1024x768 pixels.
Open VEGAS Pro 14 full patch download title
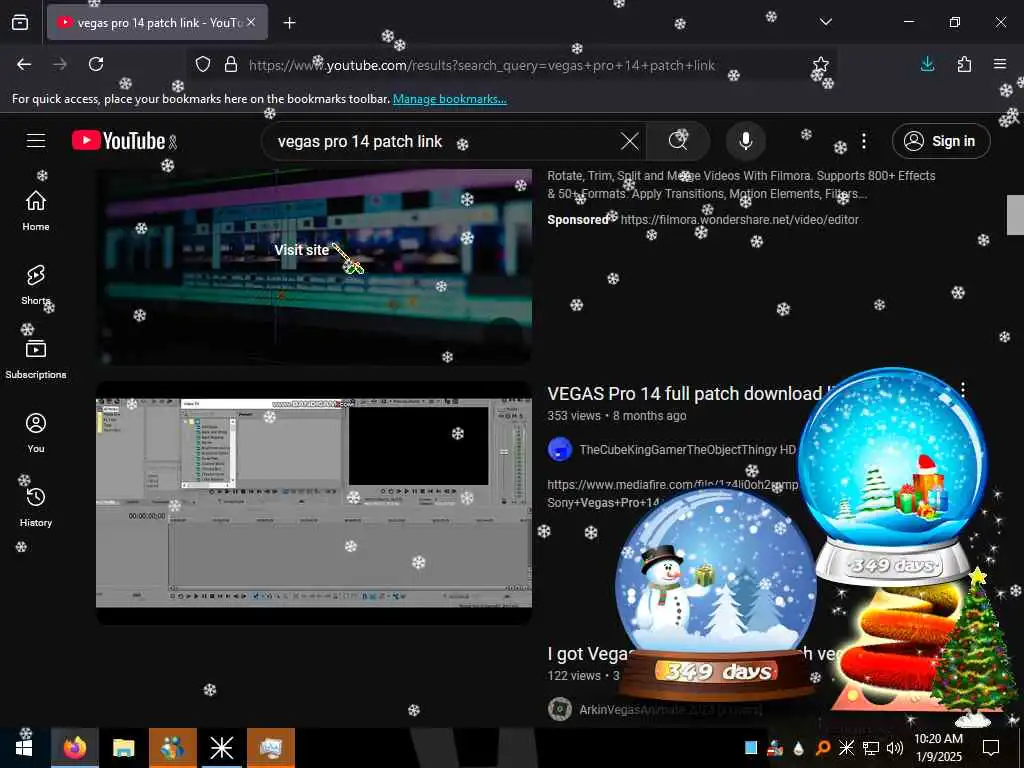tap(684, 394)
